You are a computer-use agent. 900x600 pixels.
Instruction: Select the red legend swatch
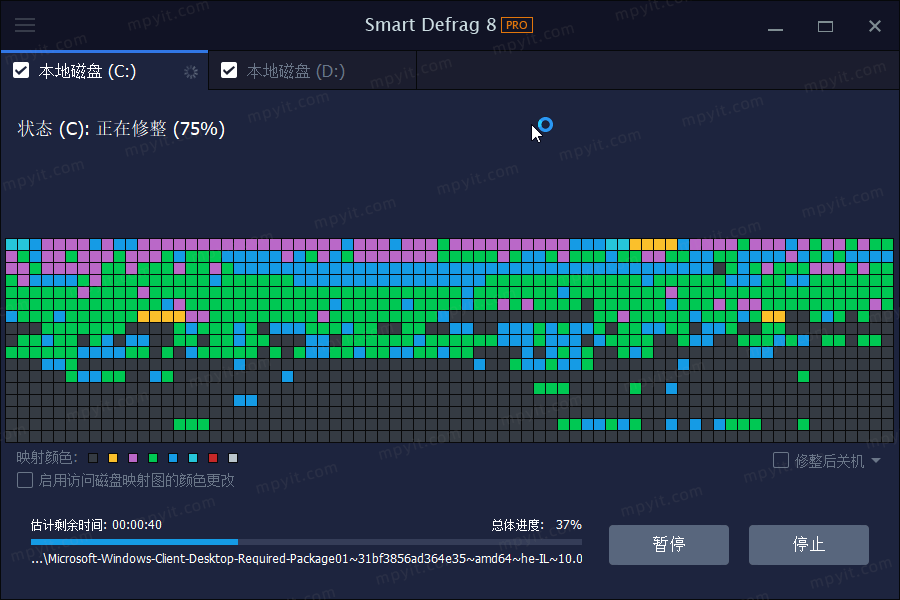213,458
